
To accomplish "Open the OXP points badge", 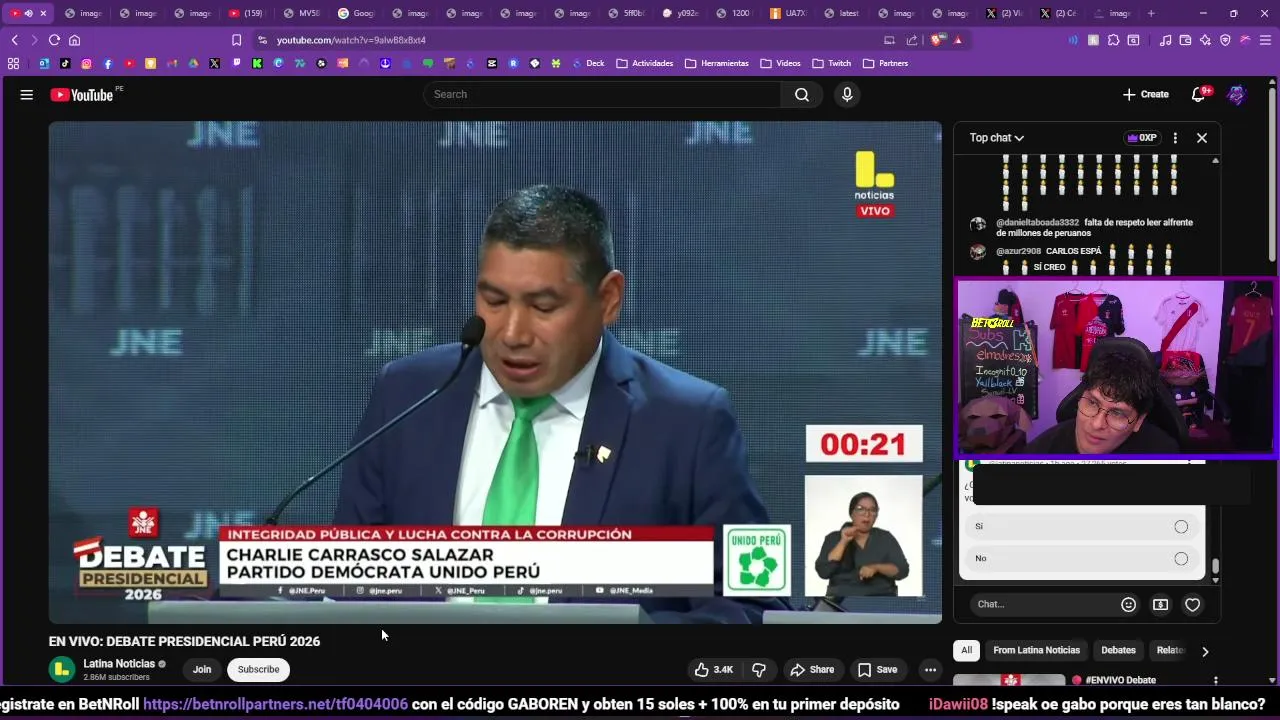I will click(1141, 138).
